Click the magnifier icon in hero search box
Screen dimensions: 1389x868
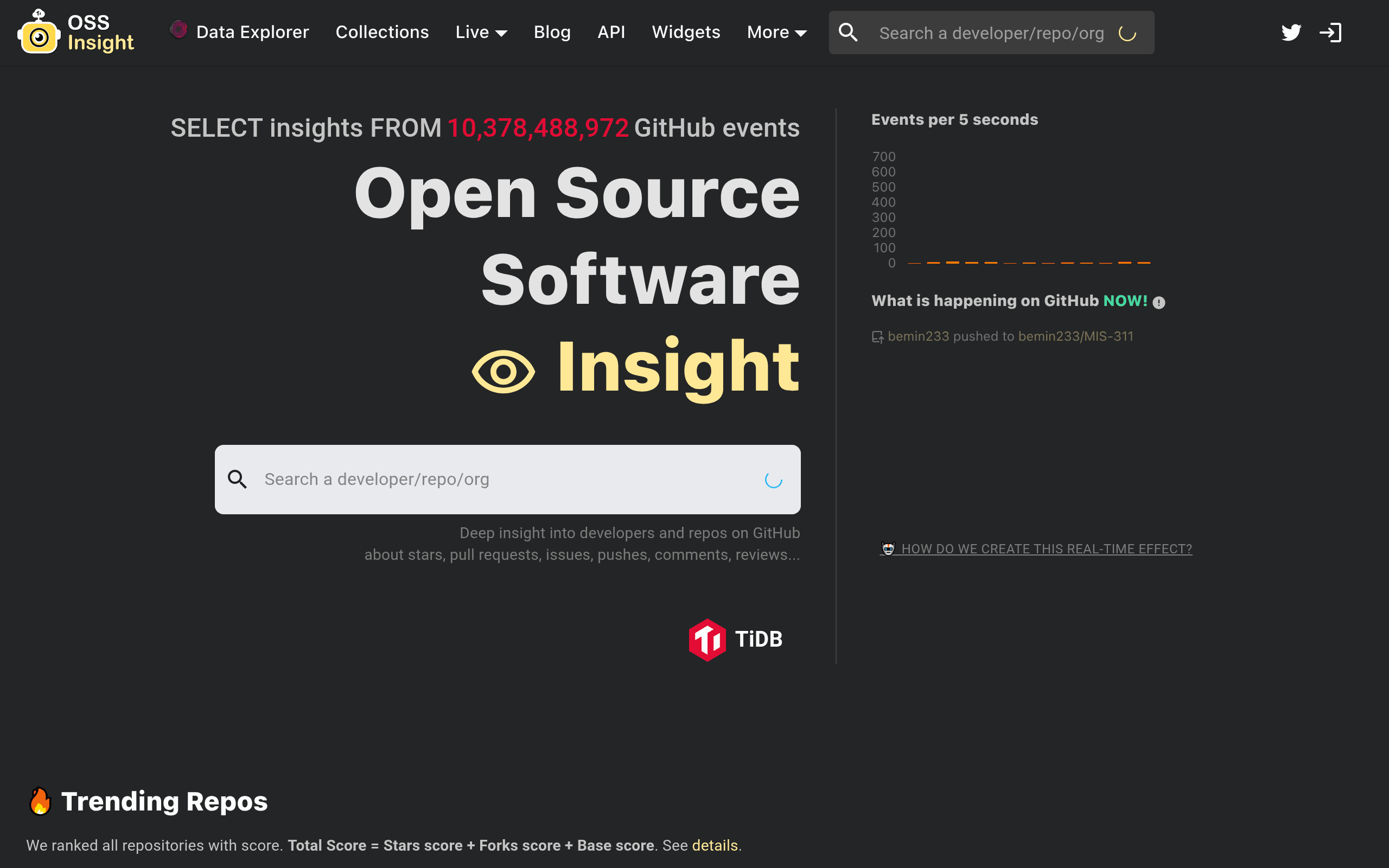click(x=237, y=480)
